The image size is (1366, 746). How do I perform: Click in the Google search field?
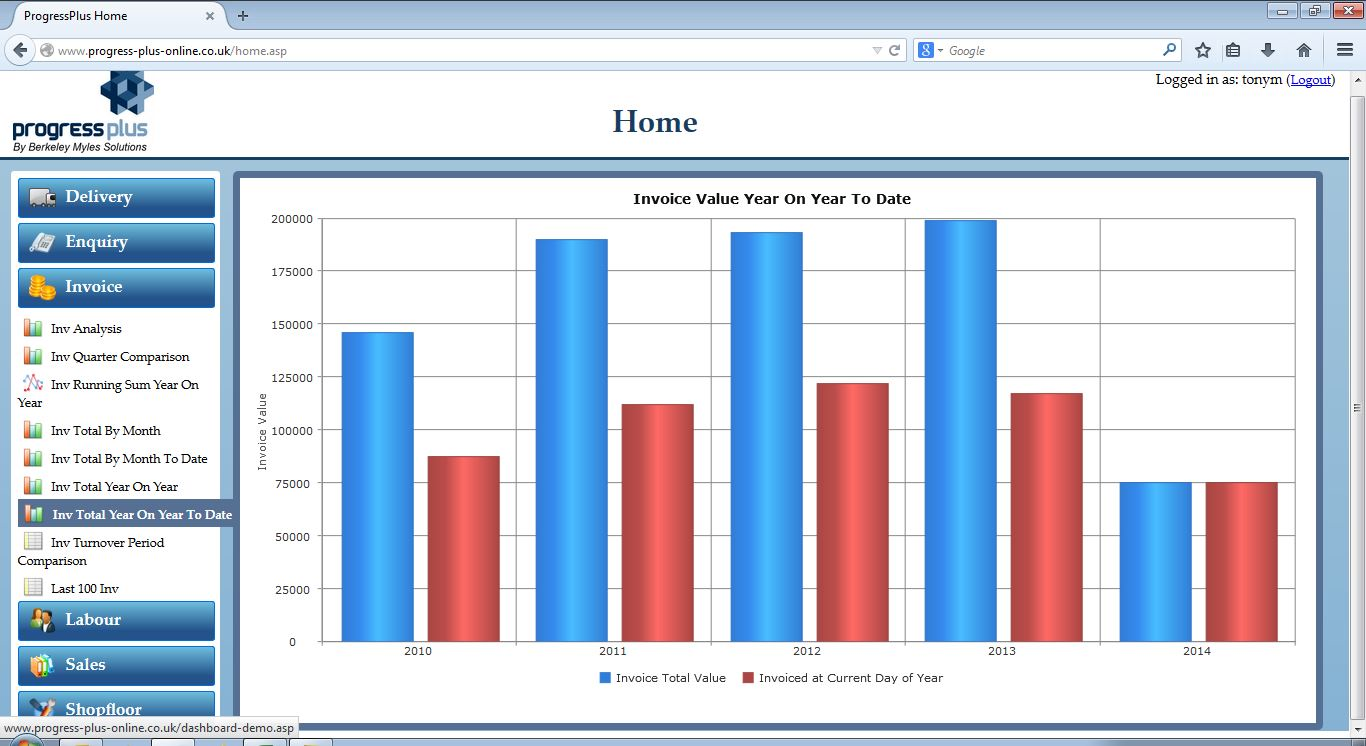[x=1050, y=50]
